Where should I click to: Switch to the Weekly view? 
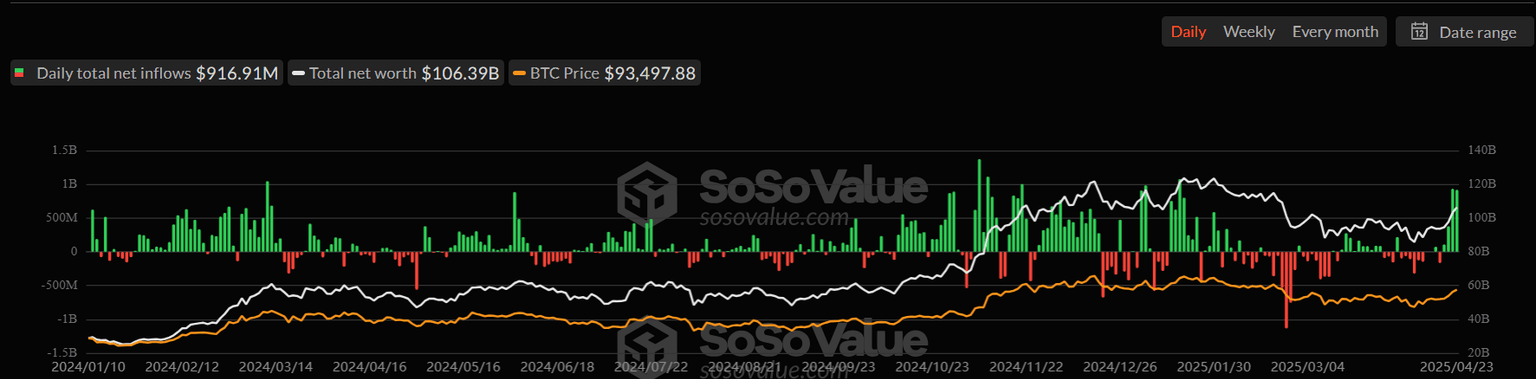pos(1249,32)
